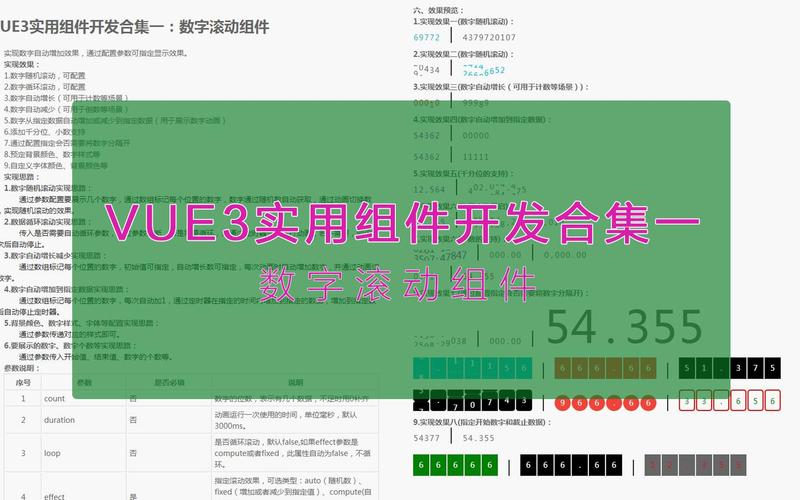Click the duration parameter cell

tap(59, 420)
